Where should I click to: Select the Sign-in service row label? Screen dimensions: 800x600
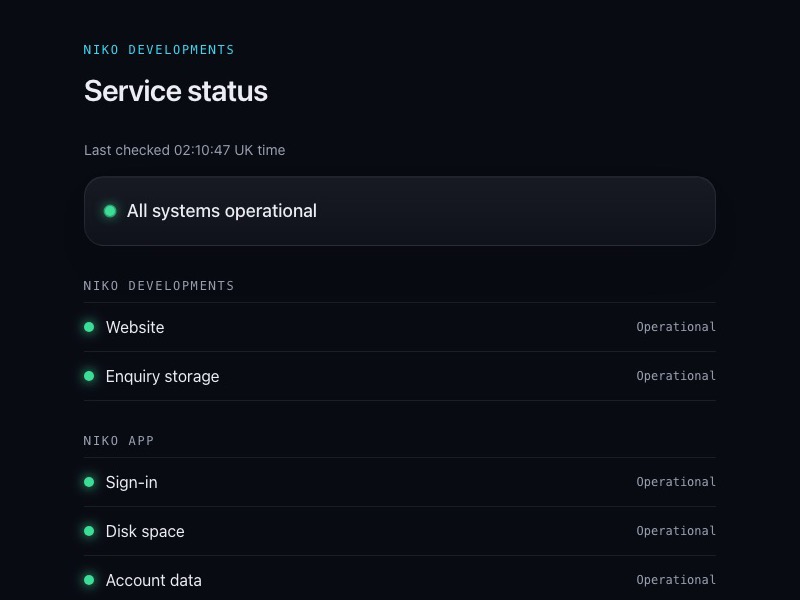tap(131, 482)
